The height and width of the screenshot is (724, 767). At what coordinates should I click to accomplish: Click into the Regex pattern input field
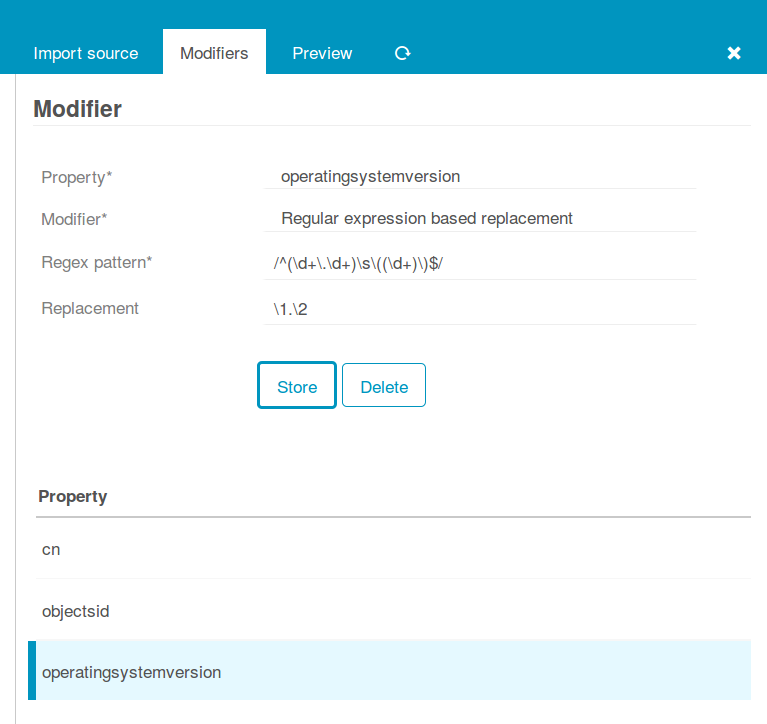[479, 264]
